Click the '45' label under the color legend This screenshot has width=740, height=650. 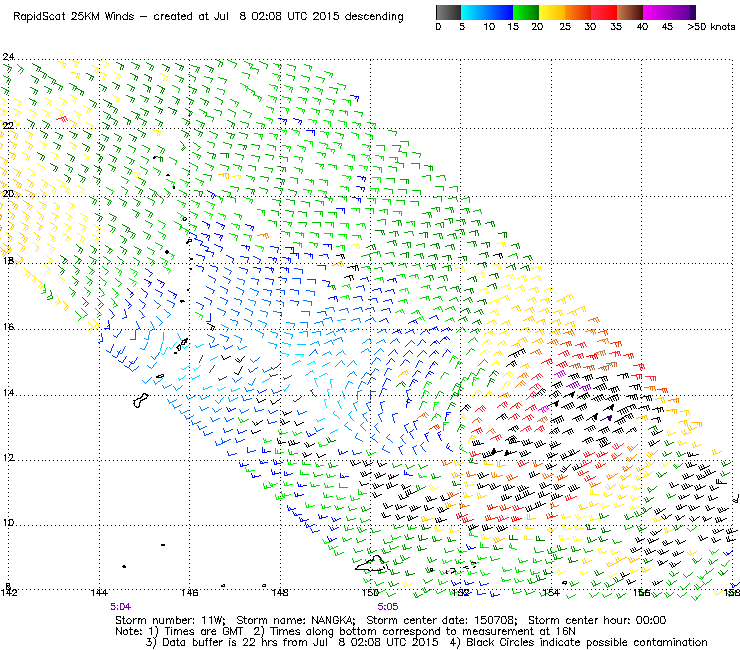[667, 27]
